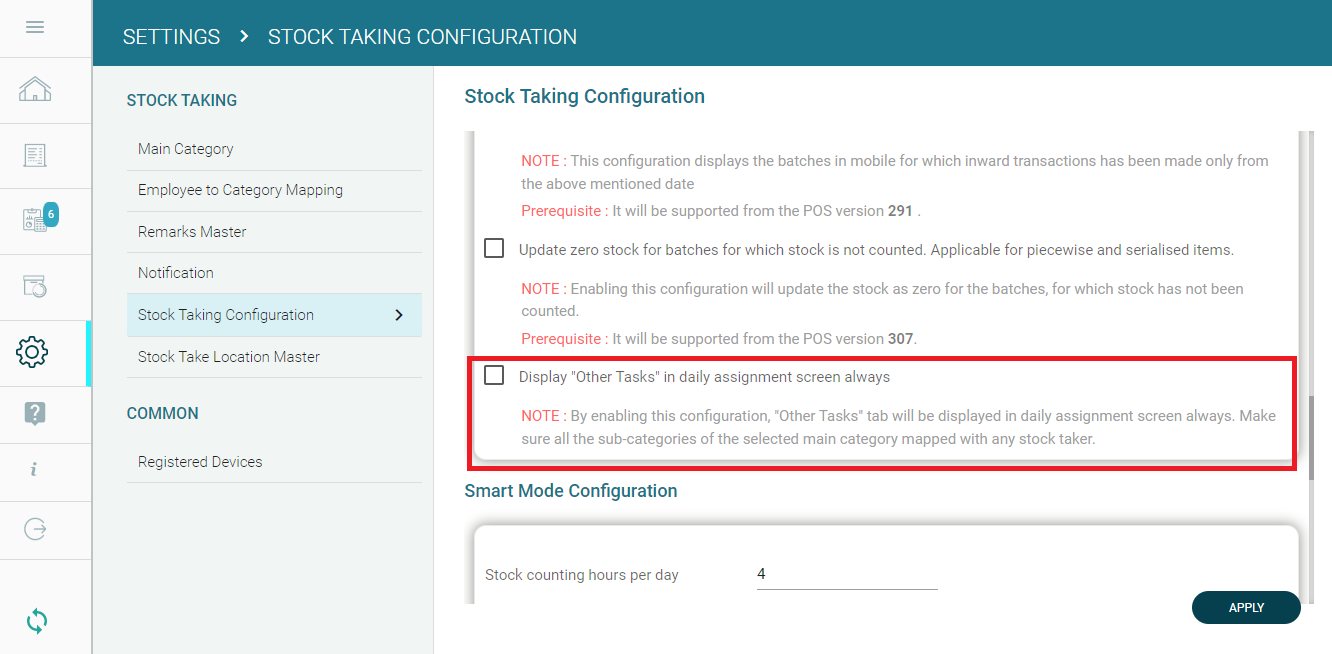Expand the Stock Taking Configuration chevron
This screenshot has width=1332, height=654.
pyautogui.click(x=399, y=315)
